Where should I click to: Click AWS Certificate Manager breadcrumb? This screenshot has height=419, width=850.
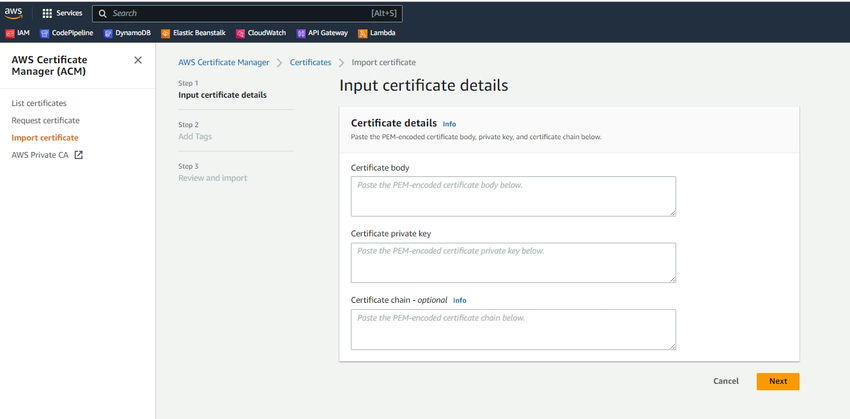pyautogui.click(x=223, y=62)
